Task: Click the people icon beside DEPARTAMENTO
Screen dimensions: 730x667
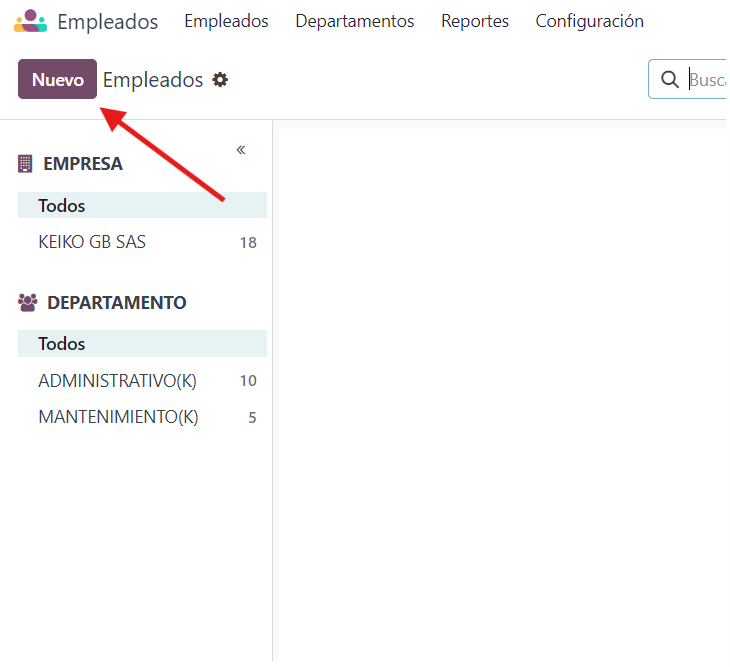Action: click(27, 302)
